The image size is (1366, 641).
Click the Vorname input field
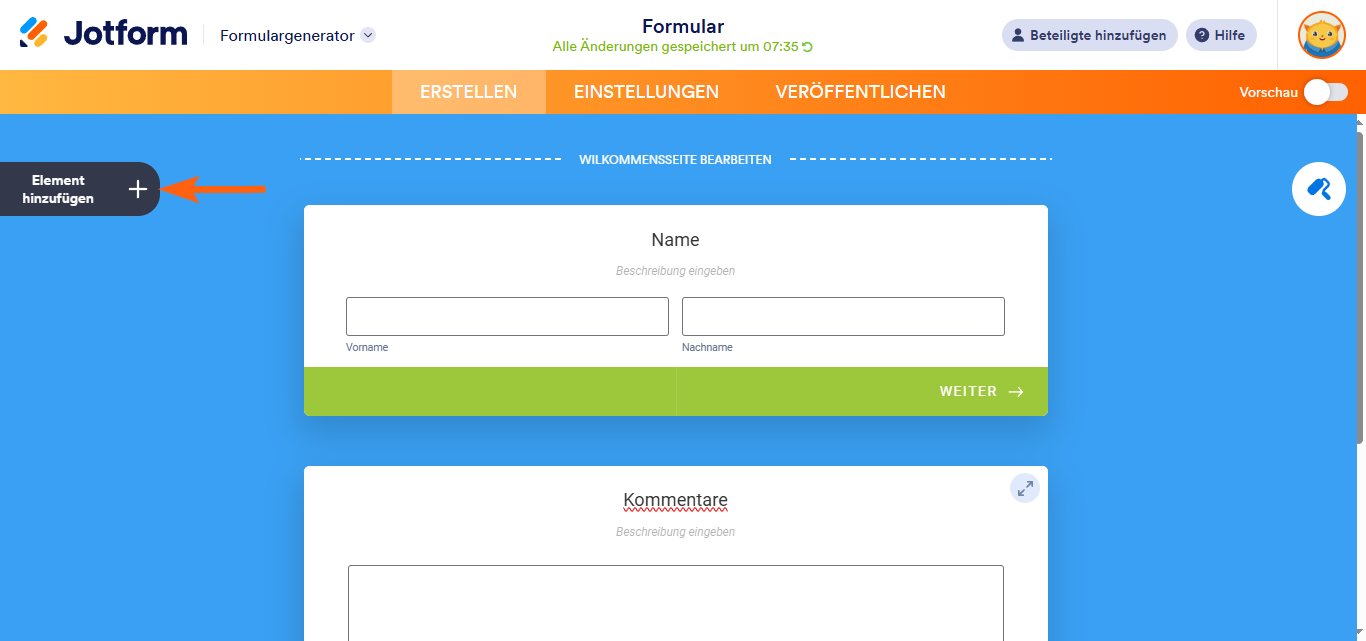tap(506, 316)
